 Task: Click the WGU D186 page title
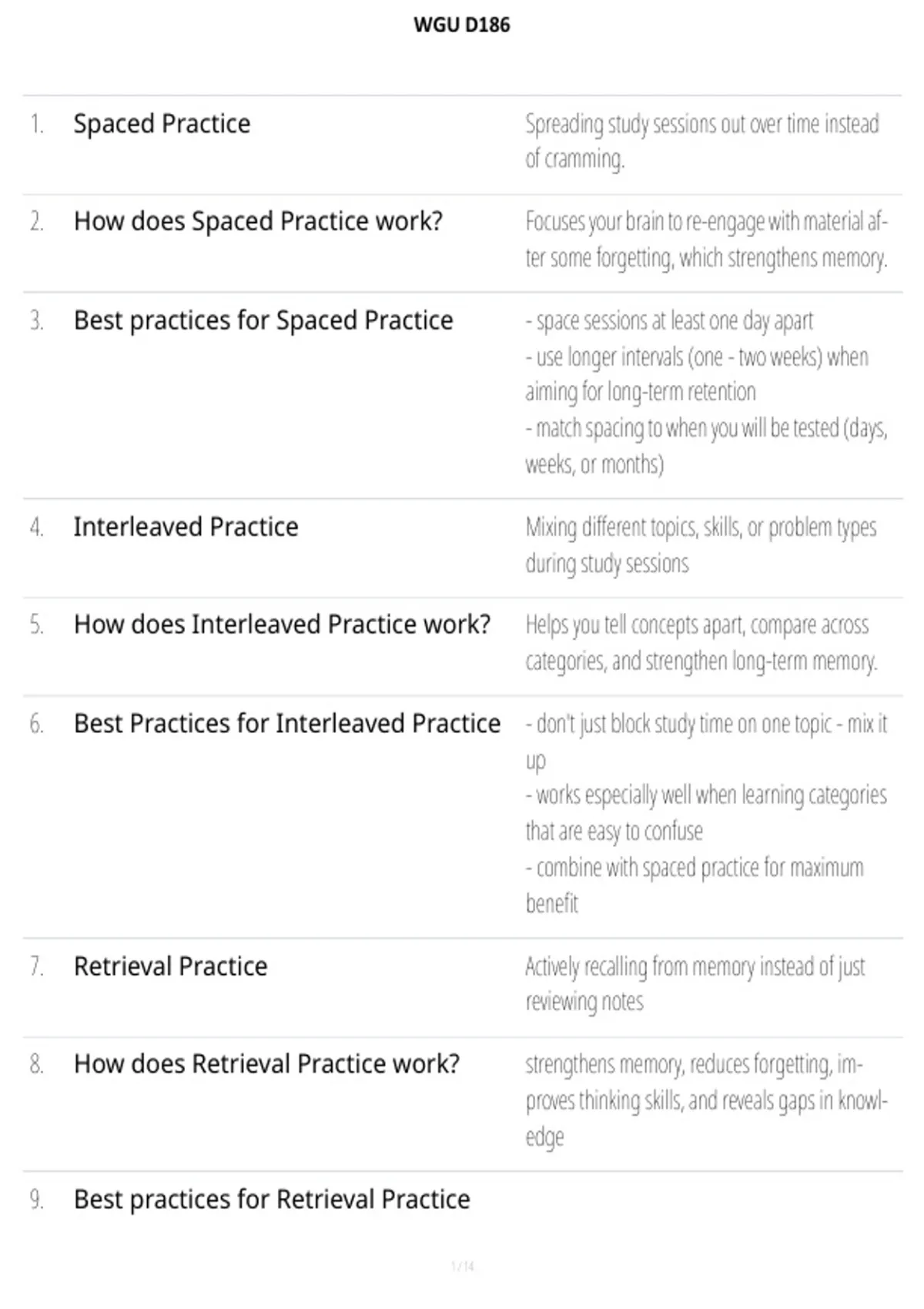[462, 25]
